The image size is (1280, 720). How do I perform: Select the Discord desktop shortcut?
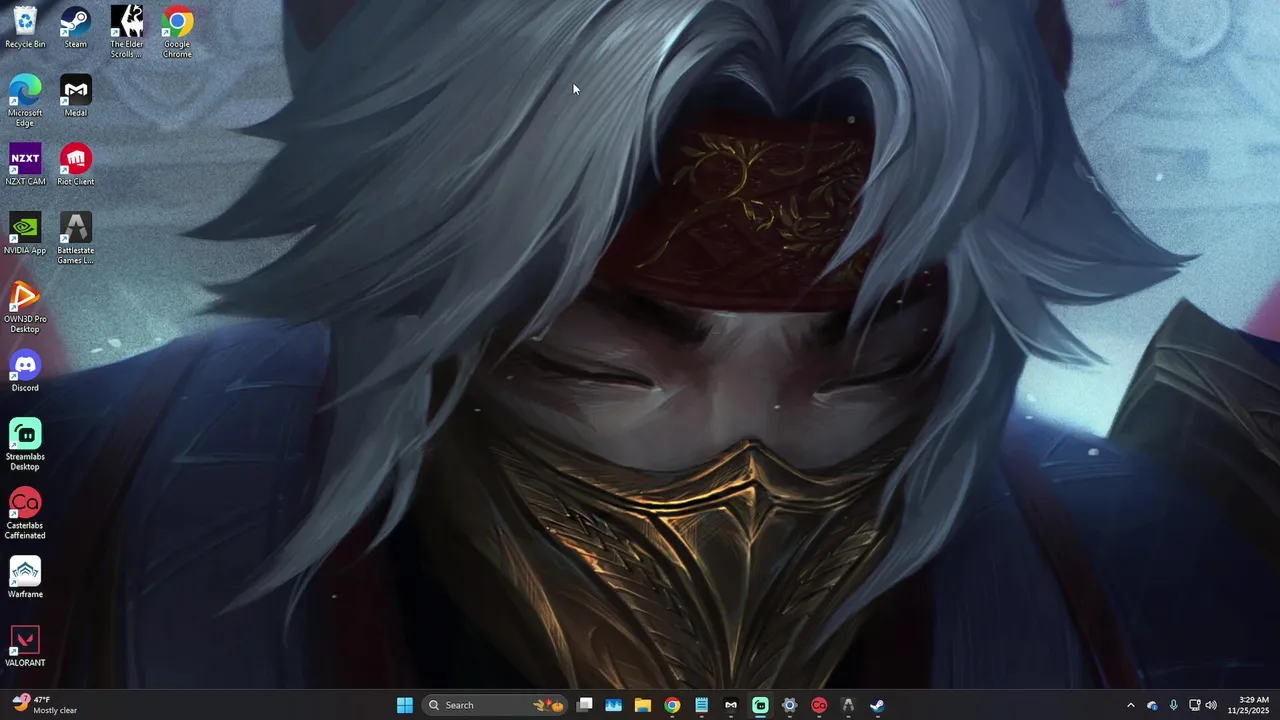click(25, 371)
